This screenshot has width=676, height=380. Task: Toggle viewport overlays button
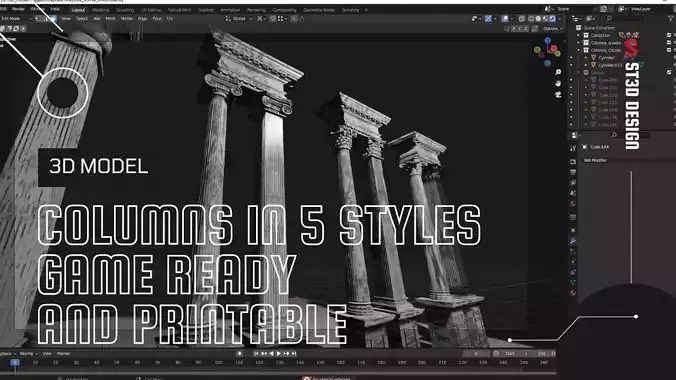coord(505,19)
